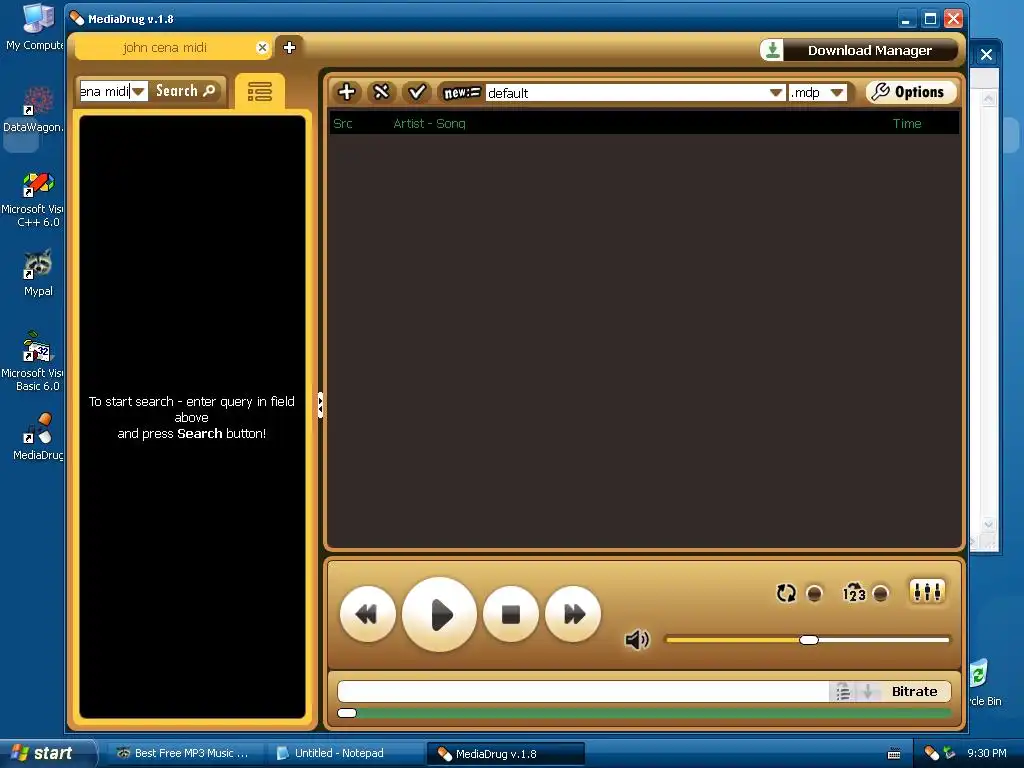Open MediaDrug desktop shortcut
Screen dimensions: 1024x768
click(x=38, y=436)
